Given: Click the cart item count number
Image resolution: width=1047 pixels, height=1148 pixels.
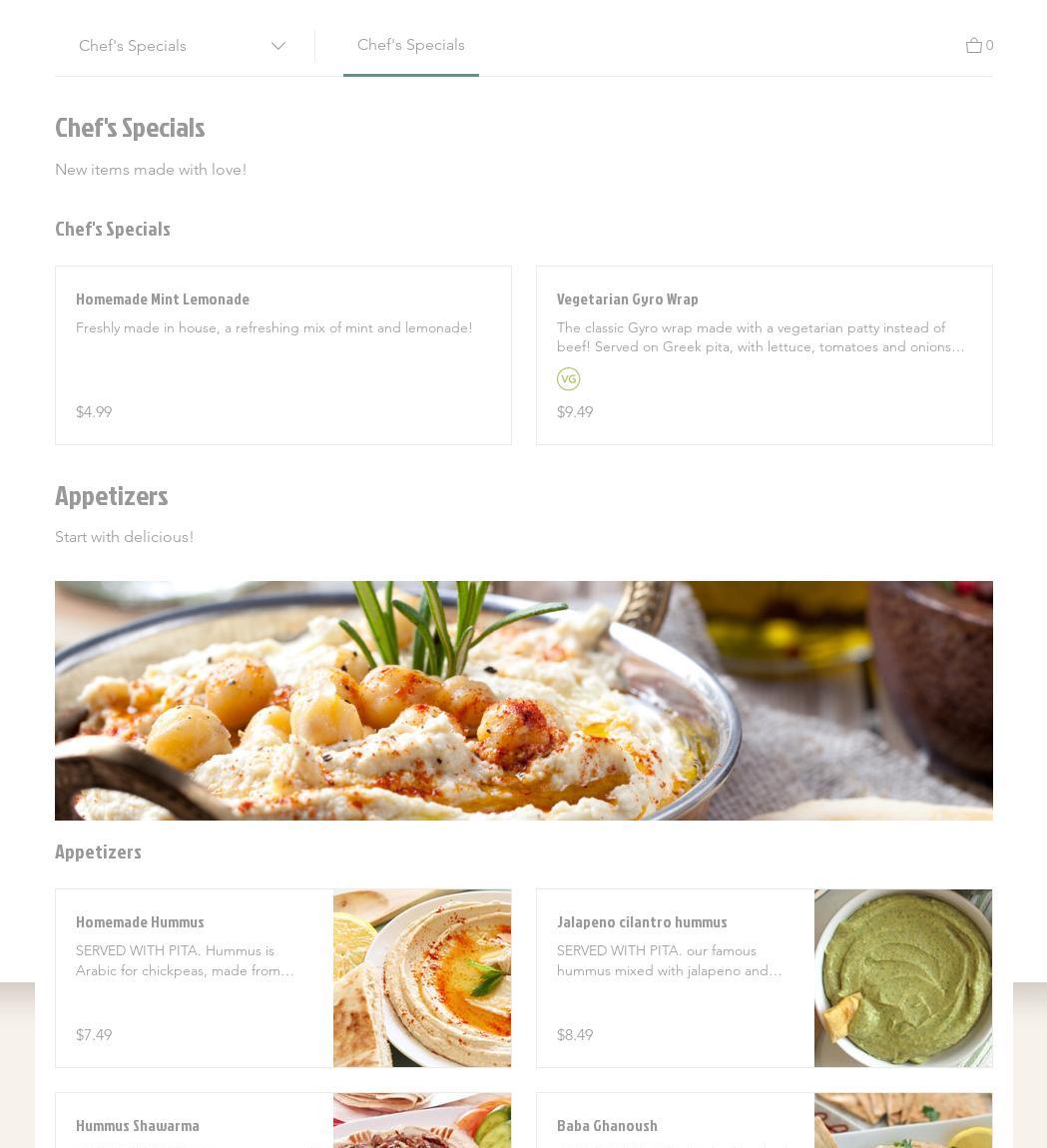Looking at the screenshot, I should tap(989, 45).
